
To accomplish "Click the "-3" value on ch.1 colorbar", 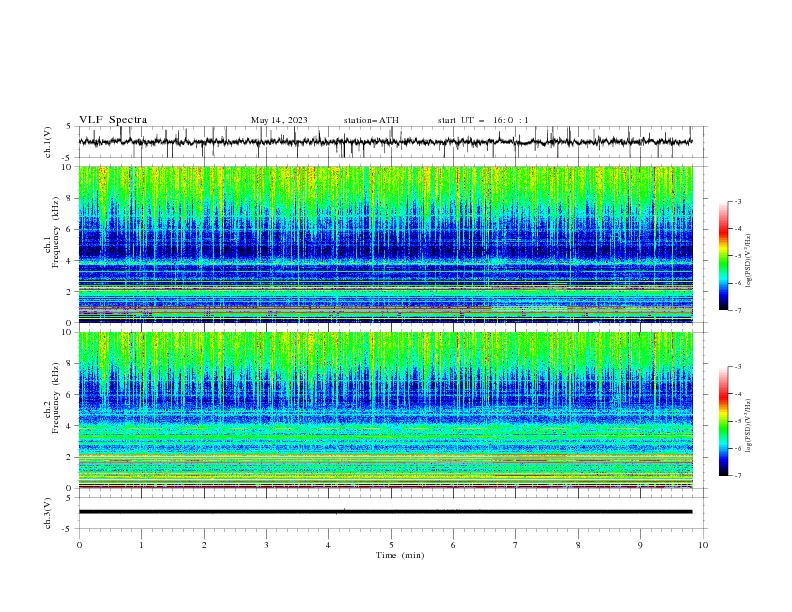I will click(x=738, y=201).
